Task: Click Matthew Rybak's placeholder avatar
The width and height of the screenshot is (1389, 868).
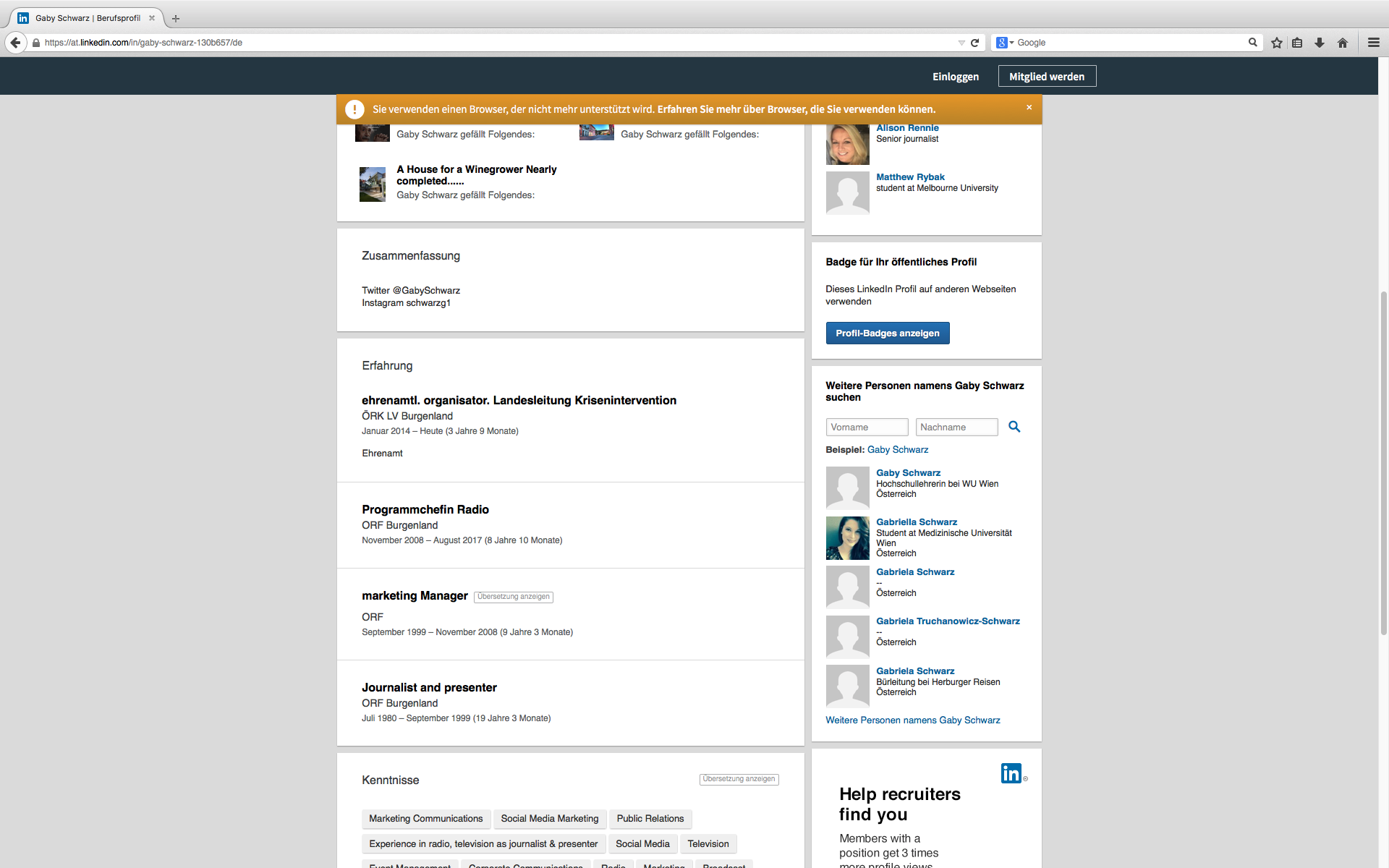Action: 847,193
